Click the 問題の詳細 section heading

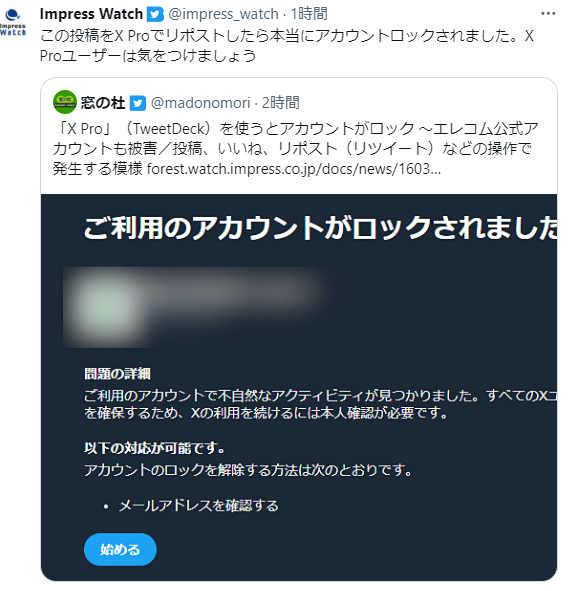coord(117,374)
